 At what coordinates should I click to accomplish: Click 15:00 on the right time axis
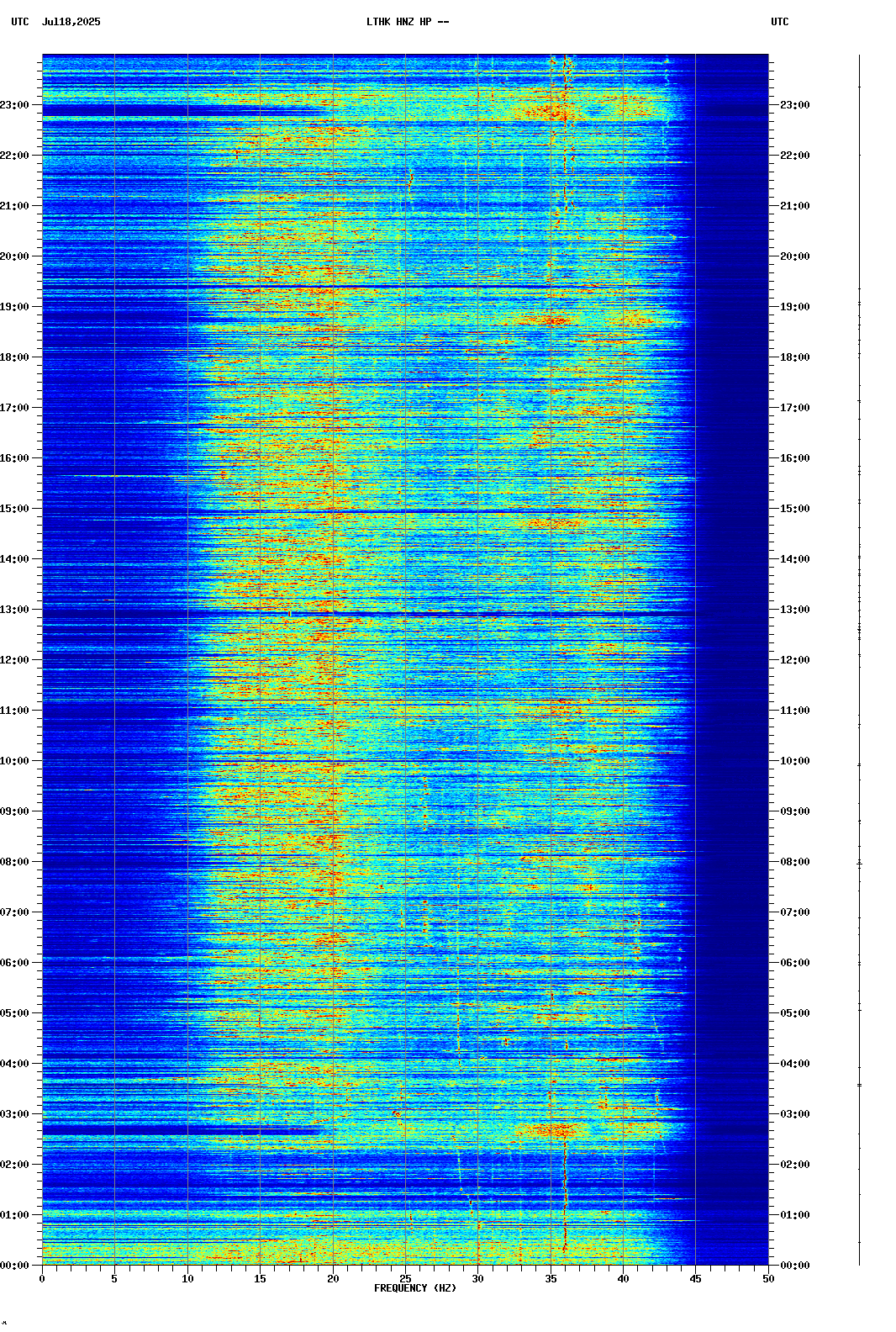(795, 509)
